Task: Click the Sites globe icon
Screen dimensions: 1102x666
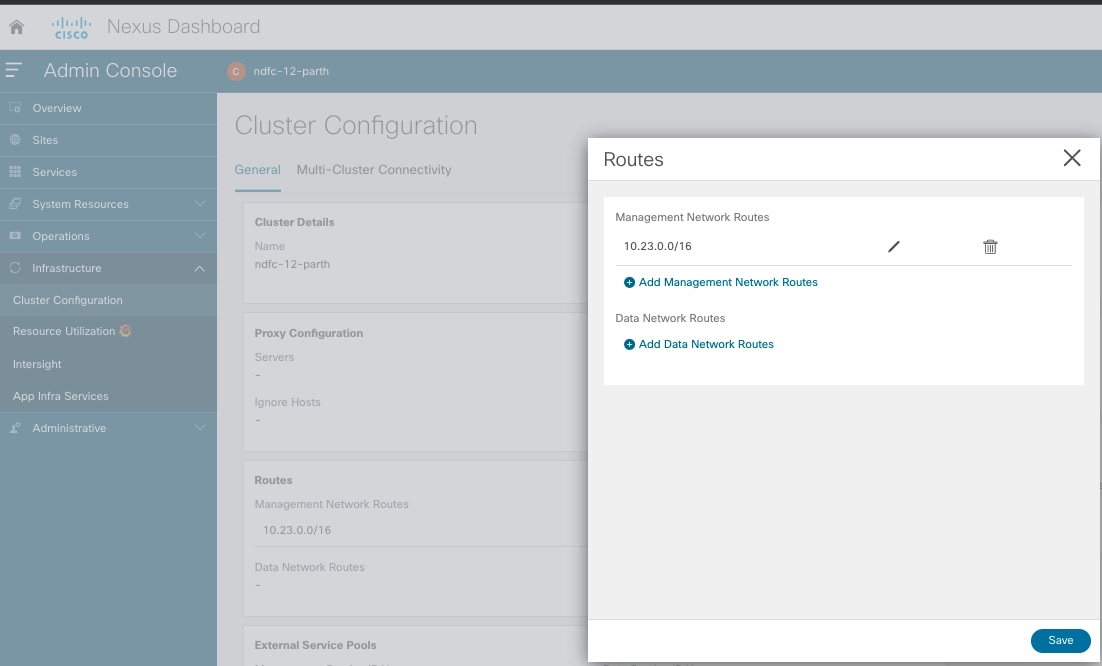Action: point(15,140)
